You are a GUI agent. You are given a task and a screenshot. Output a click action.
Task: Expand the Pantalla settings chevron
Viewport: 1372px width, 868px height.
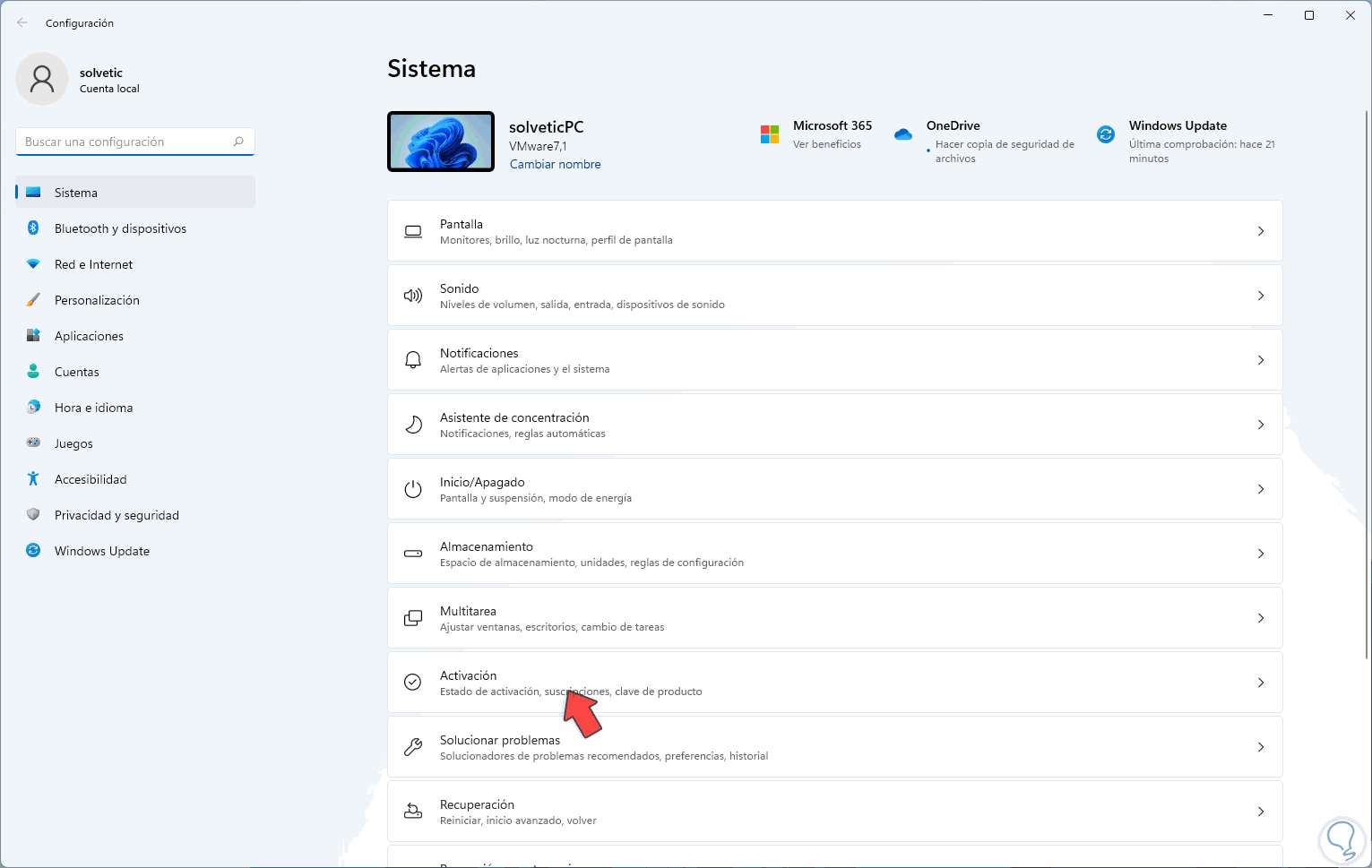tap(1261, 231)
